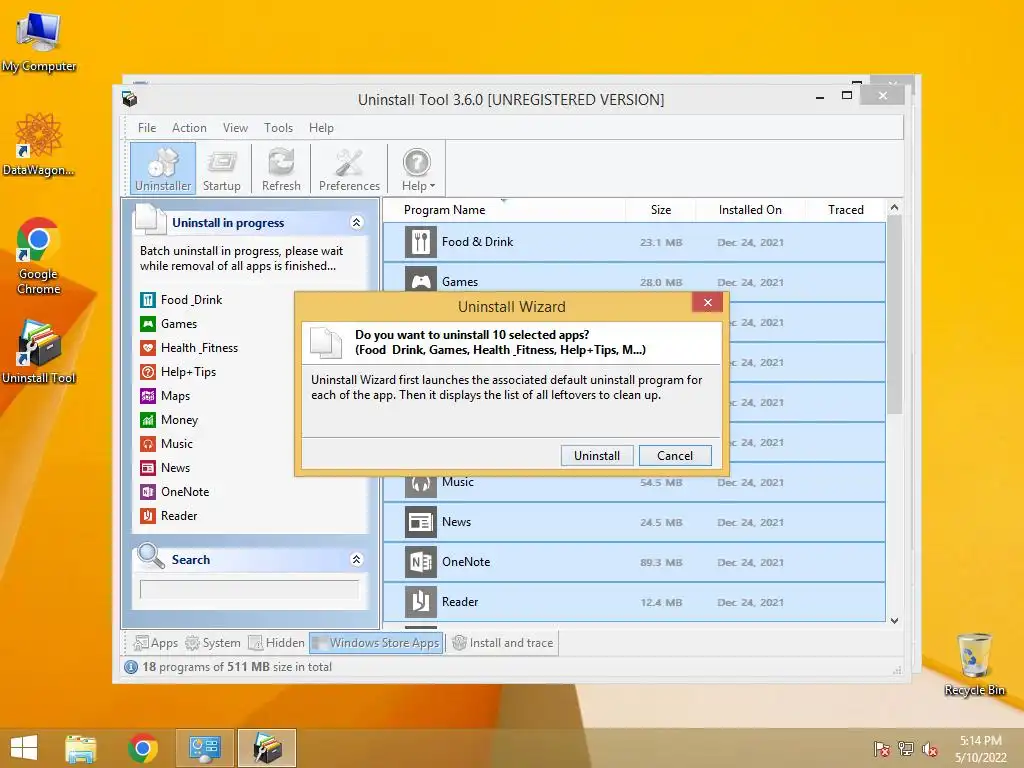This screenshot has width=1024, height=768.
Task: Select Reader icon in sidebar list
Action: [148, 516]
